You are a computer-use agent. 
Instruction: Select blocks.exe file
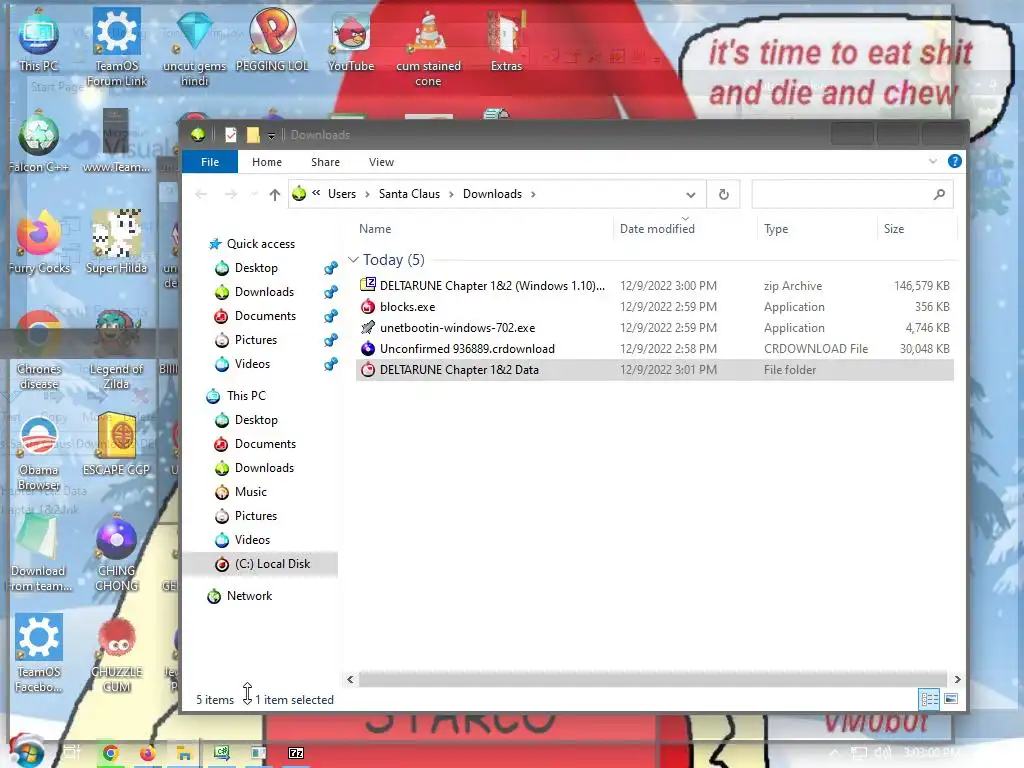point(654,307)
